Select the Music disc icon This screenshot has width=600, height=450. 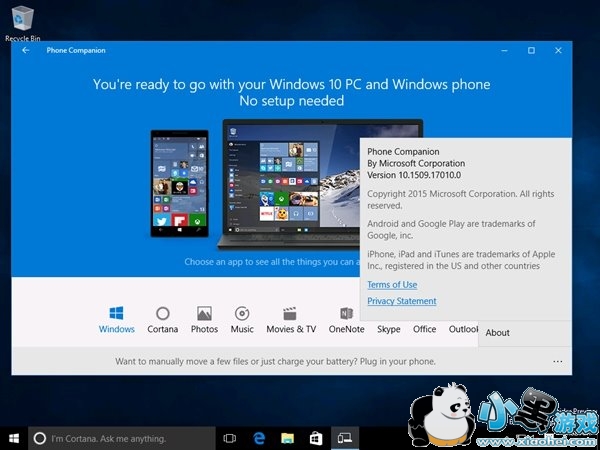242,313
